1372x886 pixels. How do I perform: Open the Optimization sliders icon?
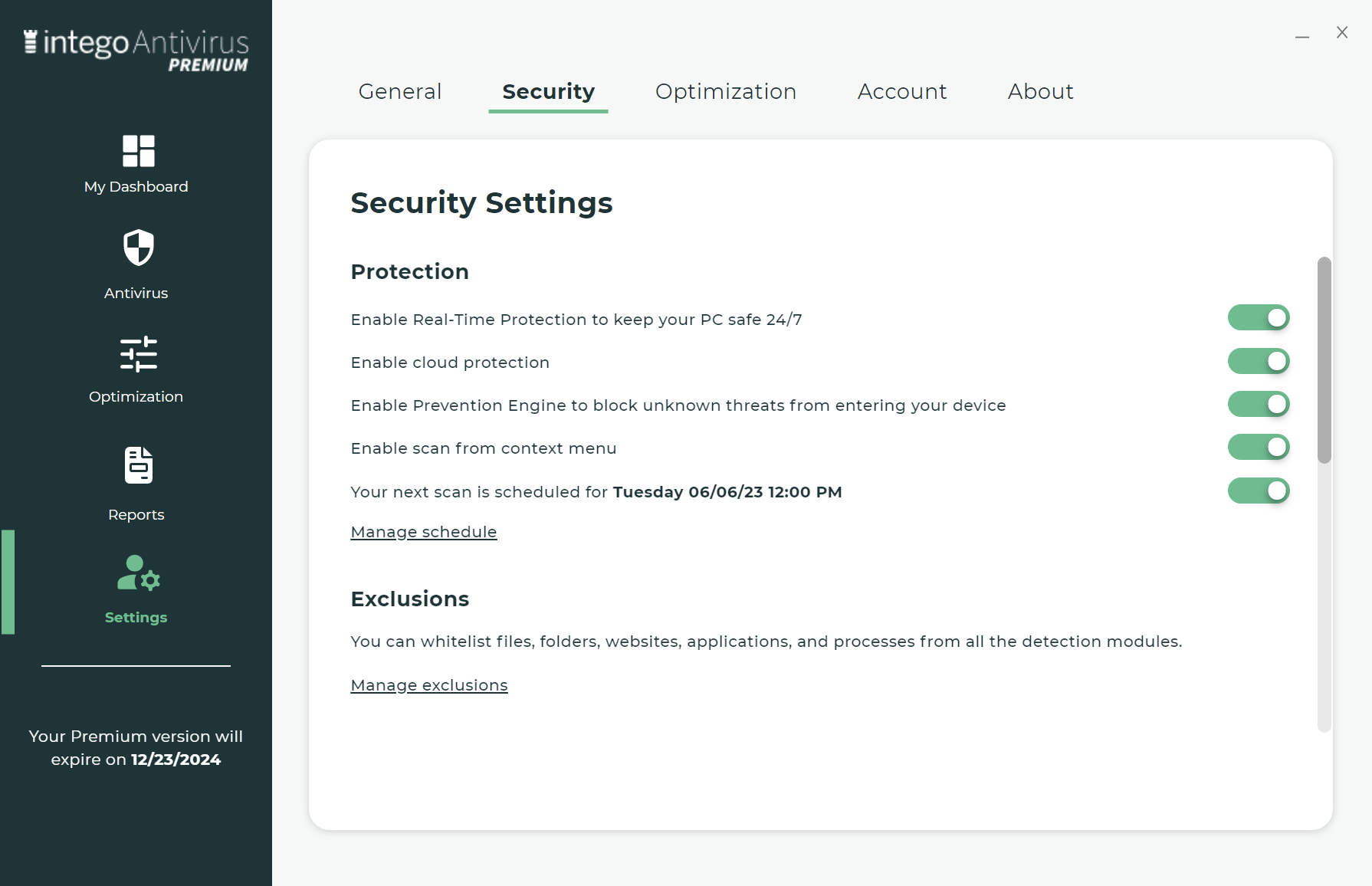pos(139,354)
